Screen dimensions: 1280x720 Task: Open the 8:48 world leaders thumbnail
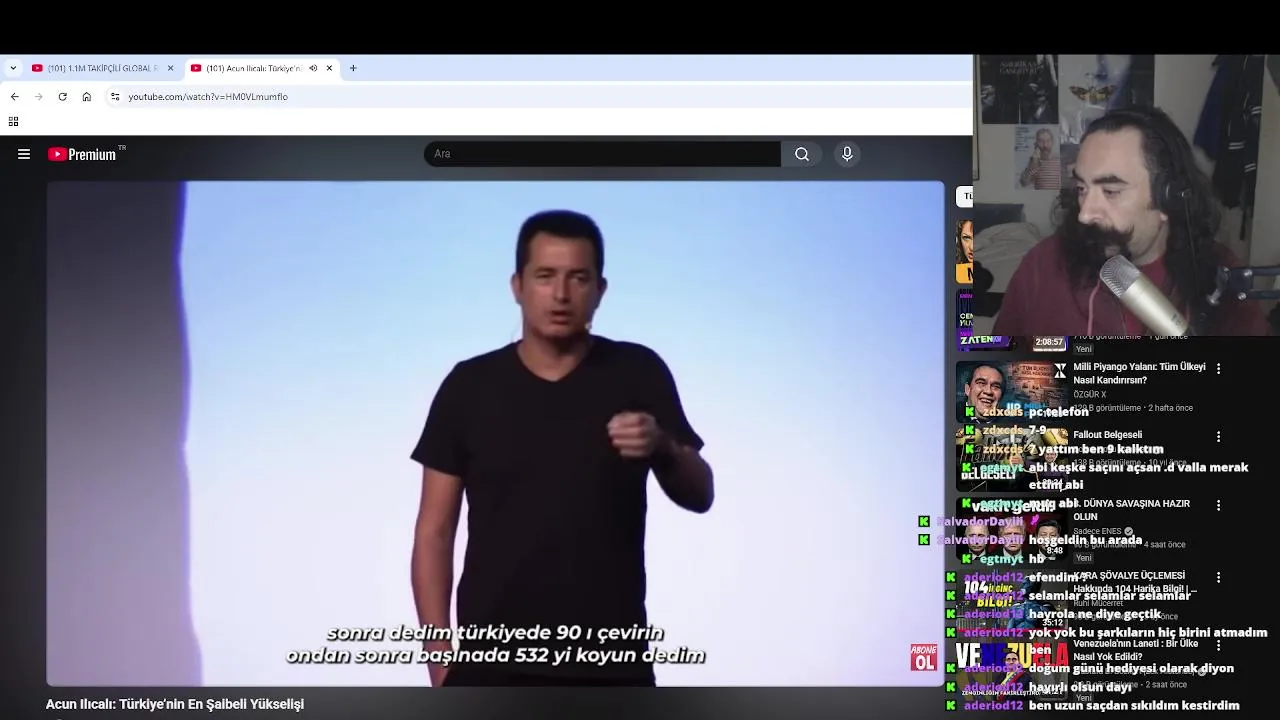click(x=1012, y=528)
